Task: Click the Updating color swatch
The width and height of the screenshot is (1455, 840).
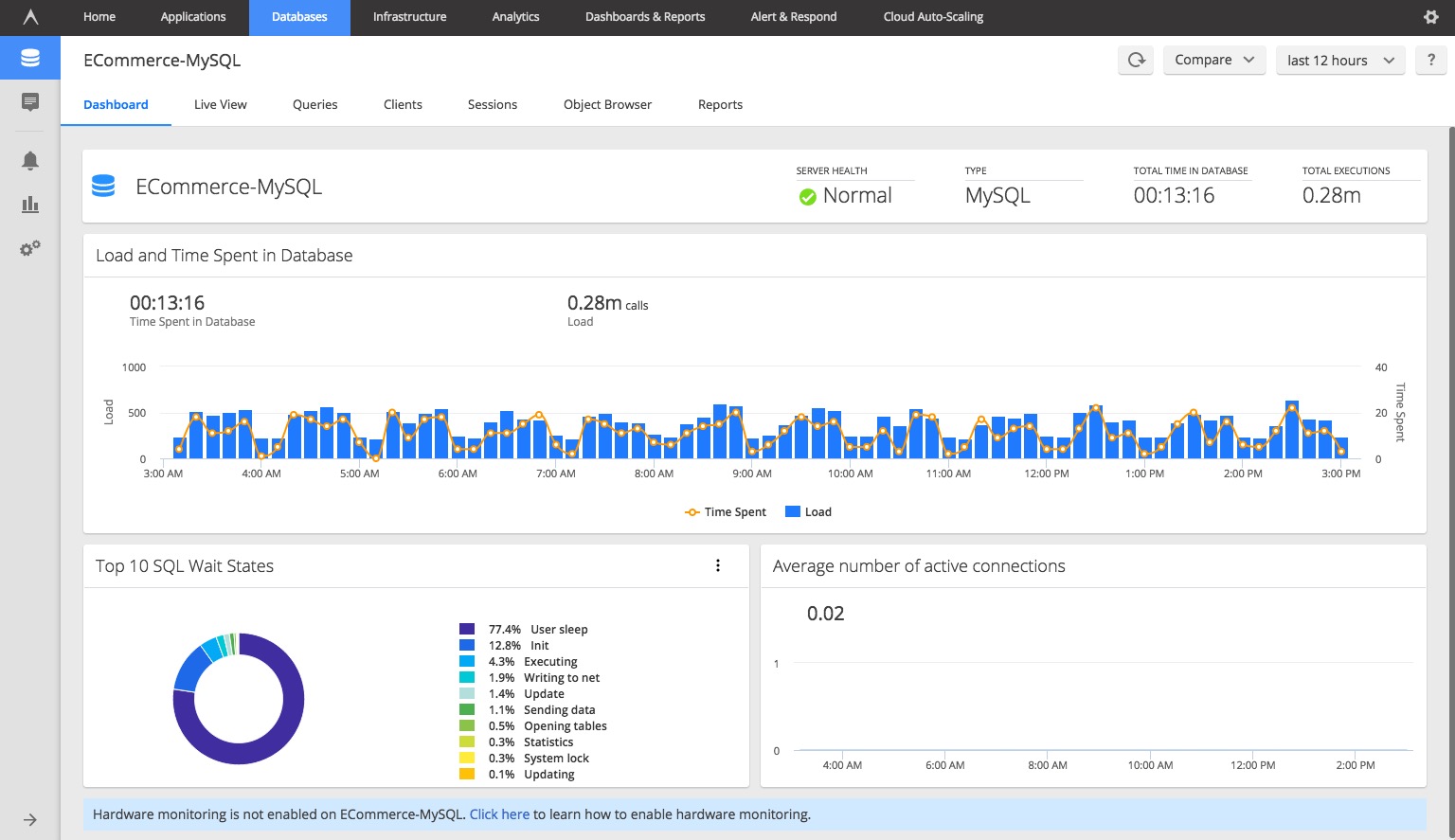Action: coord(467,775)
